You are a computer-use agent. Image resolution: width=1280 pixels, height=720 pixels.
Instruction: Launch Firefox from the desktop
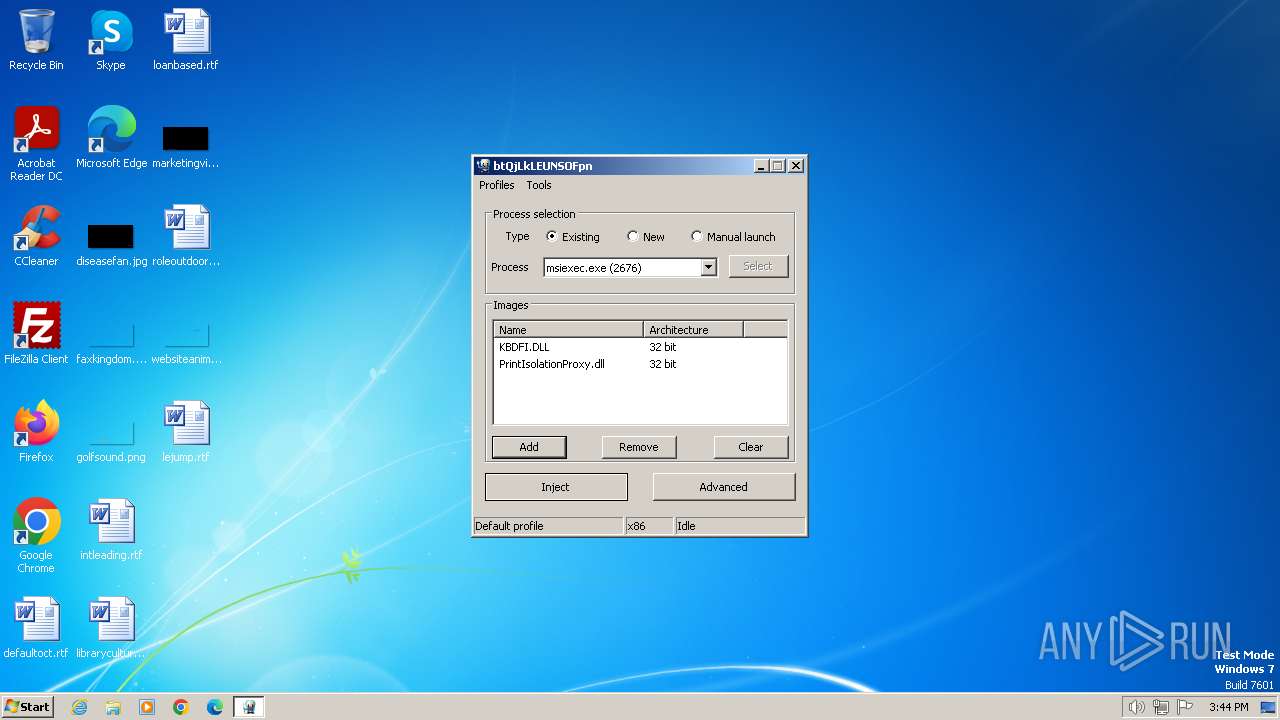36,432
